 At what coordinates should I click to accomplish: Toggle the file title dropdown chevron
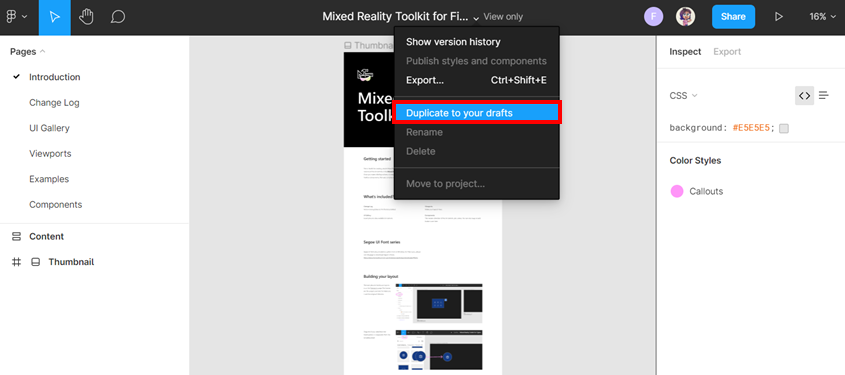coord(476,18)
